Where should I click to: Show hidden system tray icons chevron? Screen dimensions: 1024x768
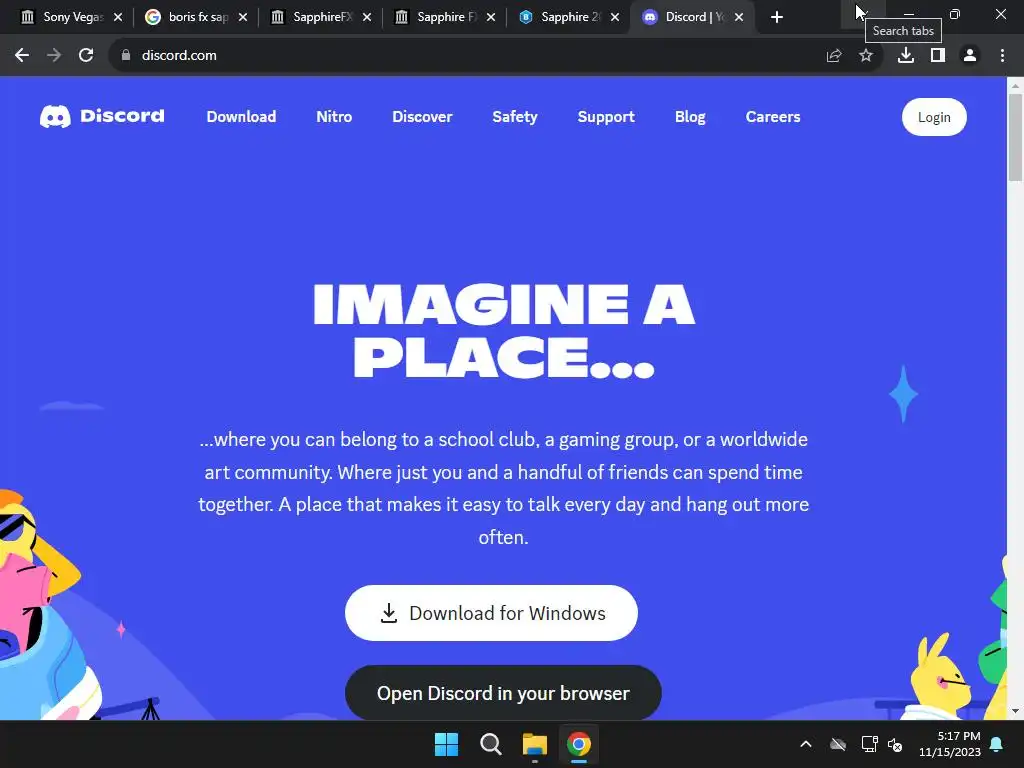[806, 744]
